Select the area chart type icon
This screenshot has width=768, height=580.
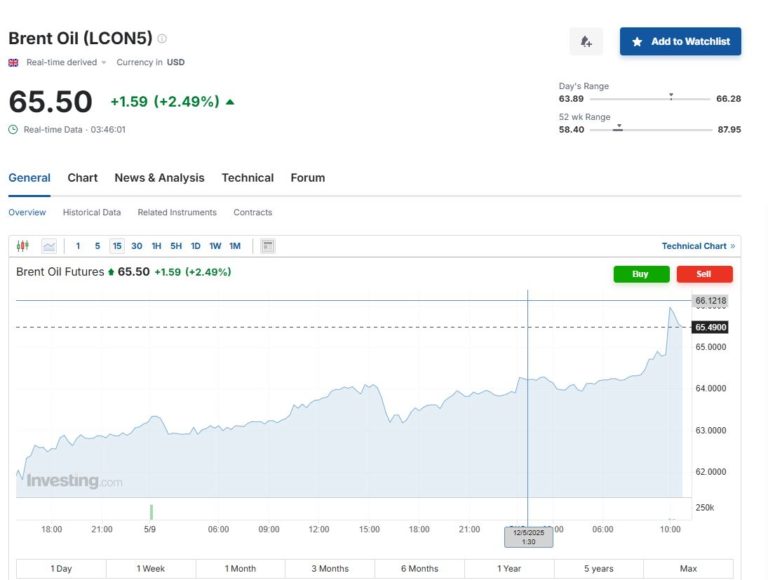[48, 246]
